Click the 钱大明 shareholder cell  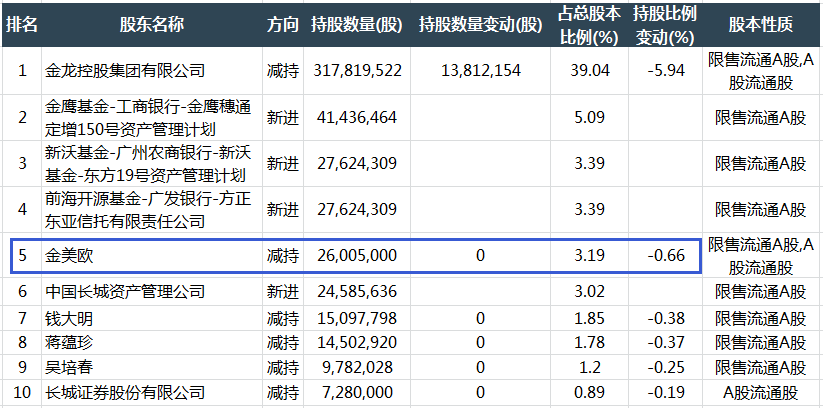pos(152,318)
